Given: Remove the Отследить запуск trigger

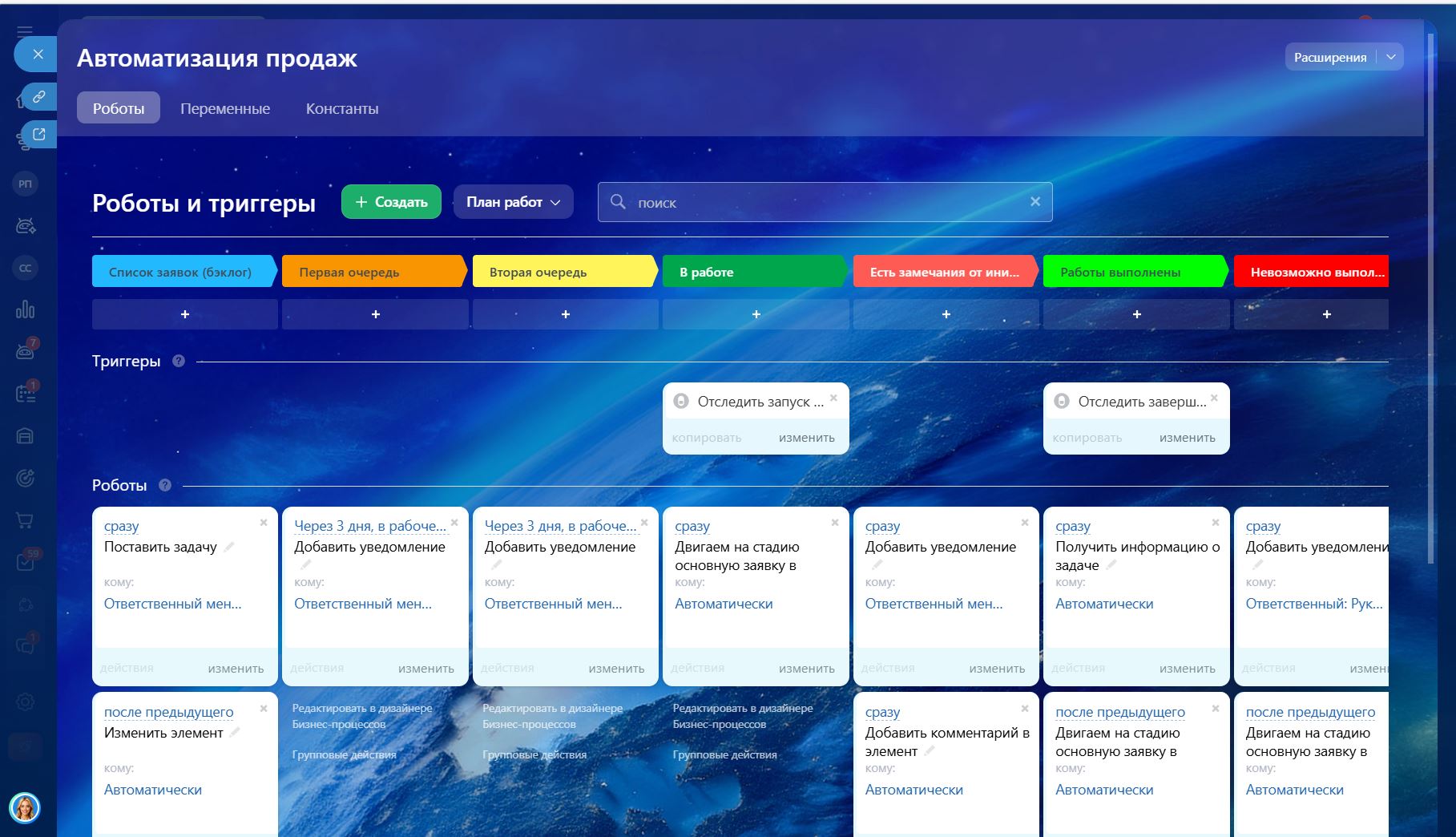Looking at the screenshot, I should [x=833, y=398].
